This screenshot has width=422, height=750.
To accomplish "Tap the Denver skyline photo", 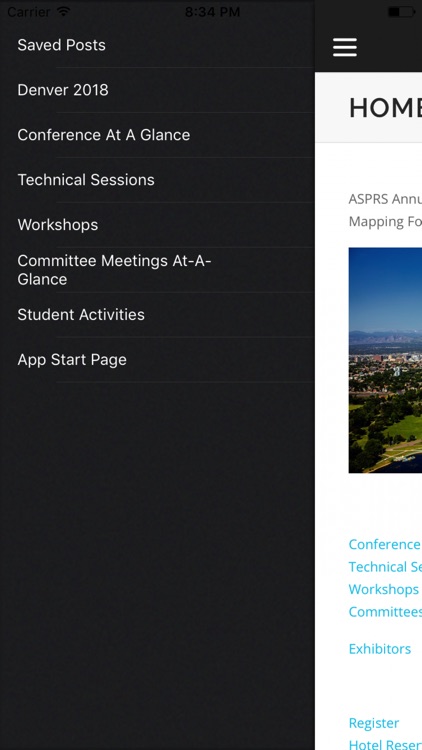I will click(385, 360).
